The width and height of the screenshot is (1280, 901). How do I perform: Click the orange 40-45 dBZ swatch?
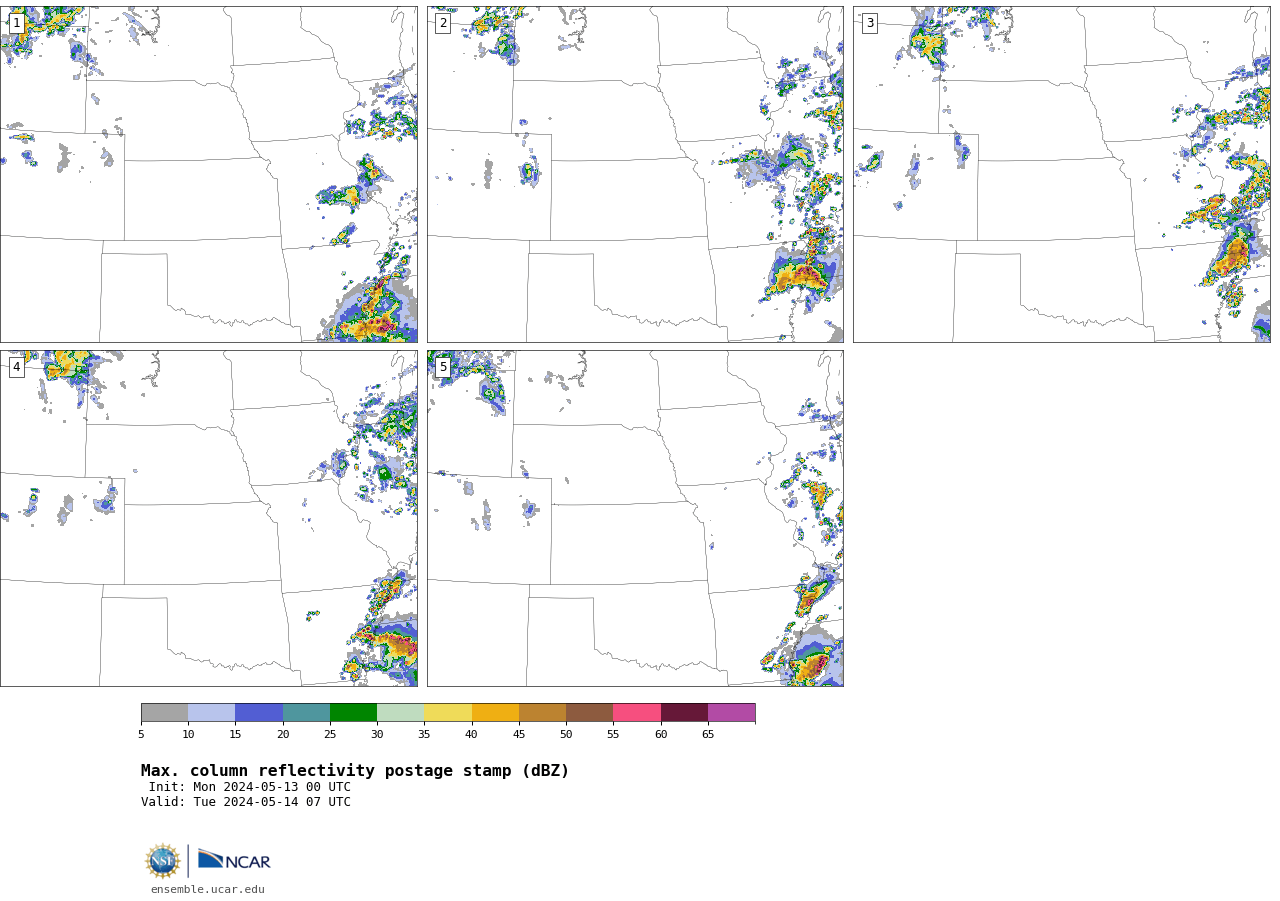(495, 712)
